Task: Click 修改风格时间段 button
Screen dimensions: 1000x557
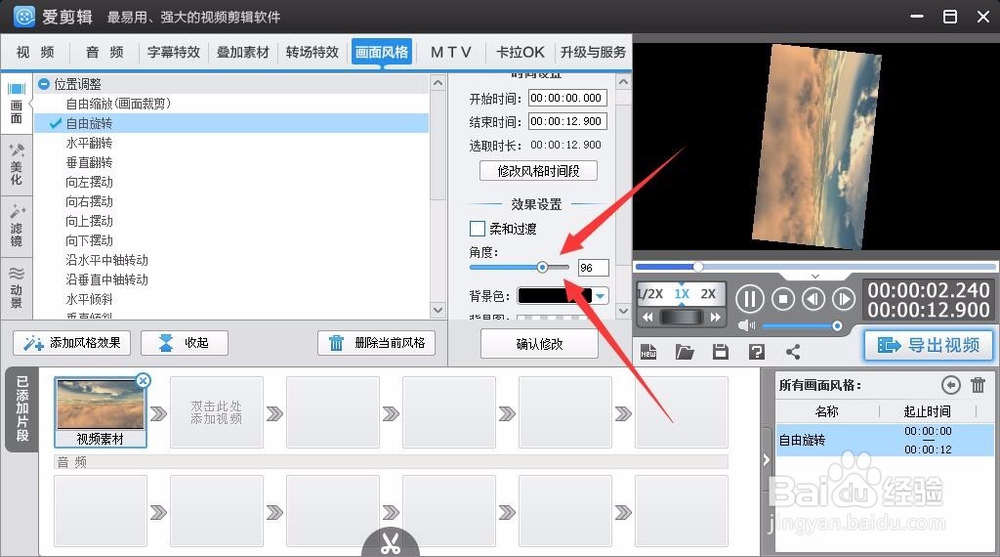Action: point(538,171)
